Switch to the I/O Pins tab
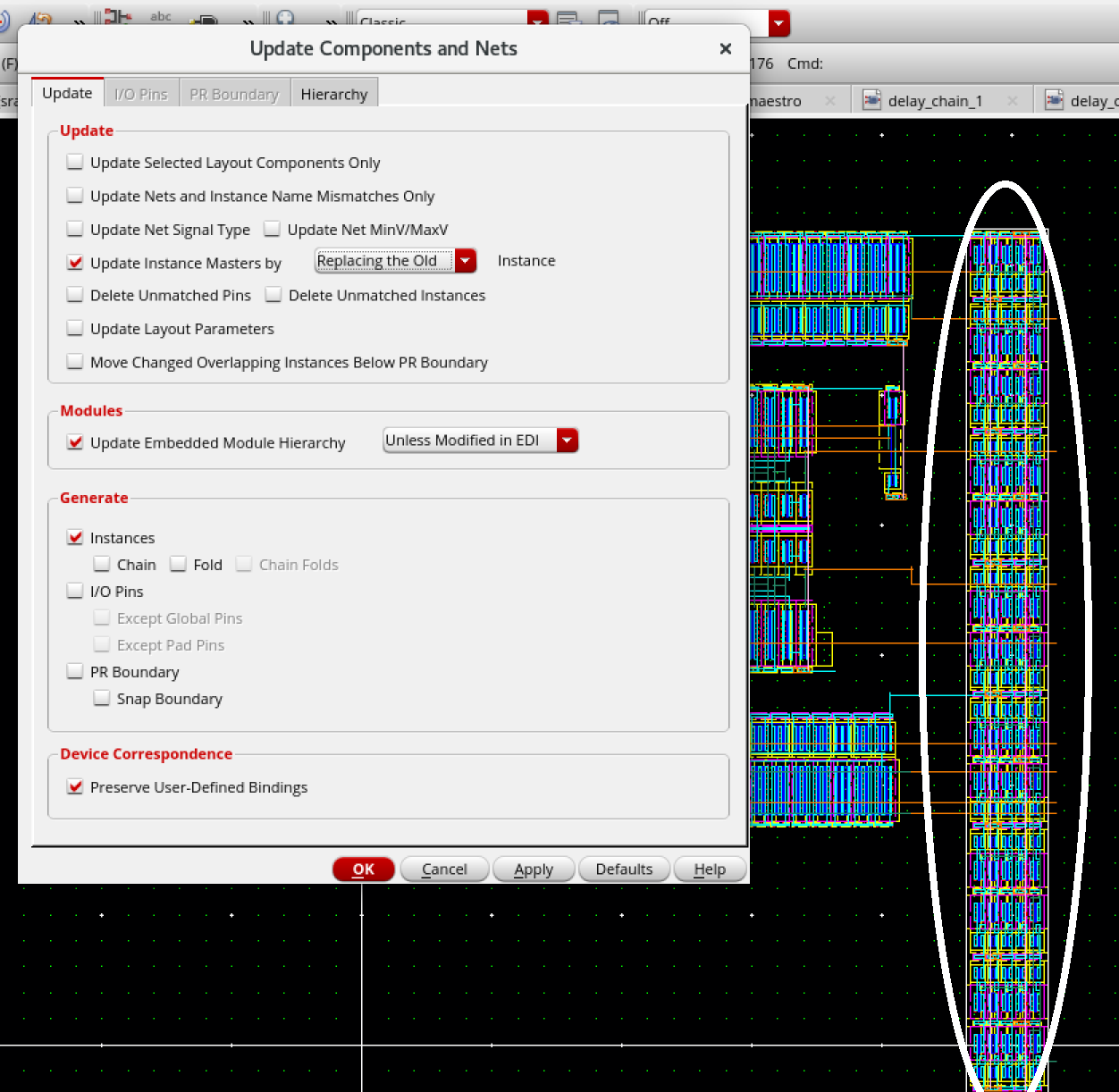 (x=140, y=93)
